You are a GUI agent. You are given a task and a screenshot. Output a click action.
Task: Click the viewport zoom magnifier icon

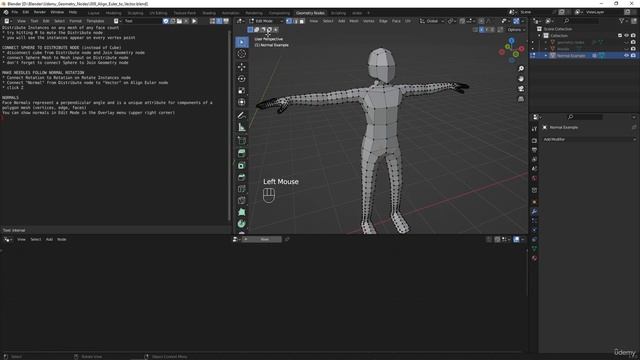[x=521, y=69]
